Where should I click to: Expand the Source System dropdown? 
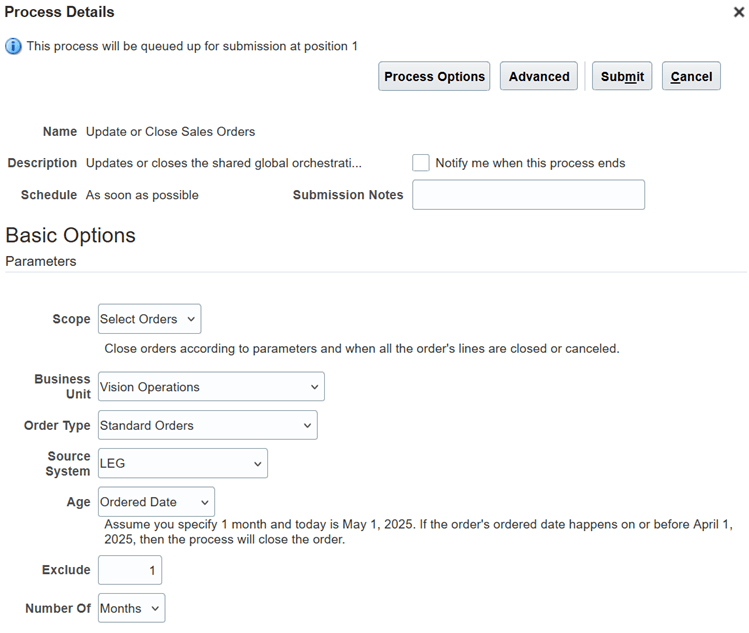182,464
